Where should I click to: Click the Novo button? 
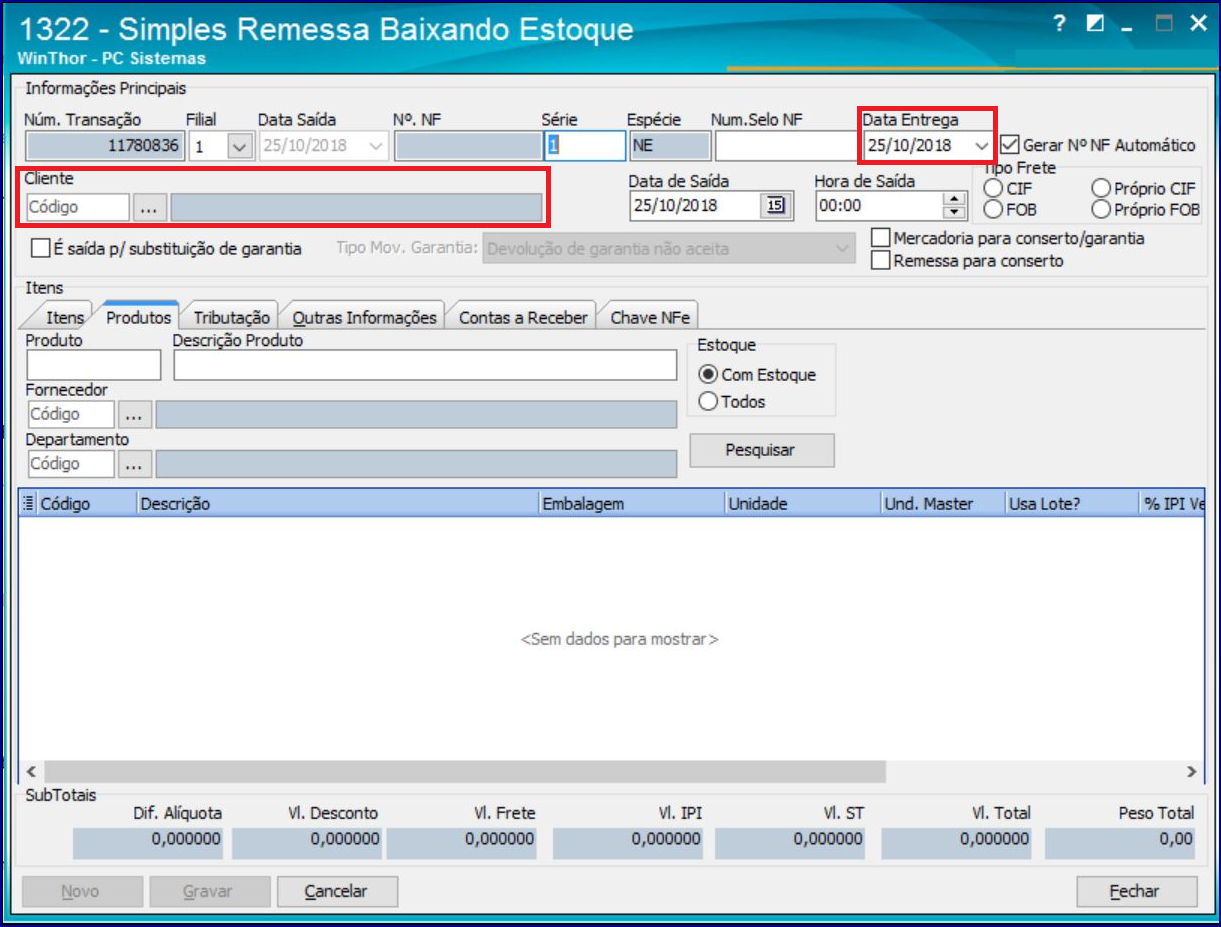(82, 891)
